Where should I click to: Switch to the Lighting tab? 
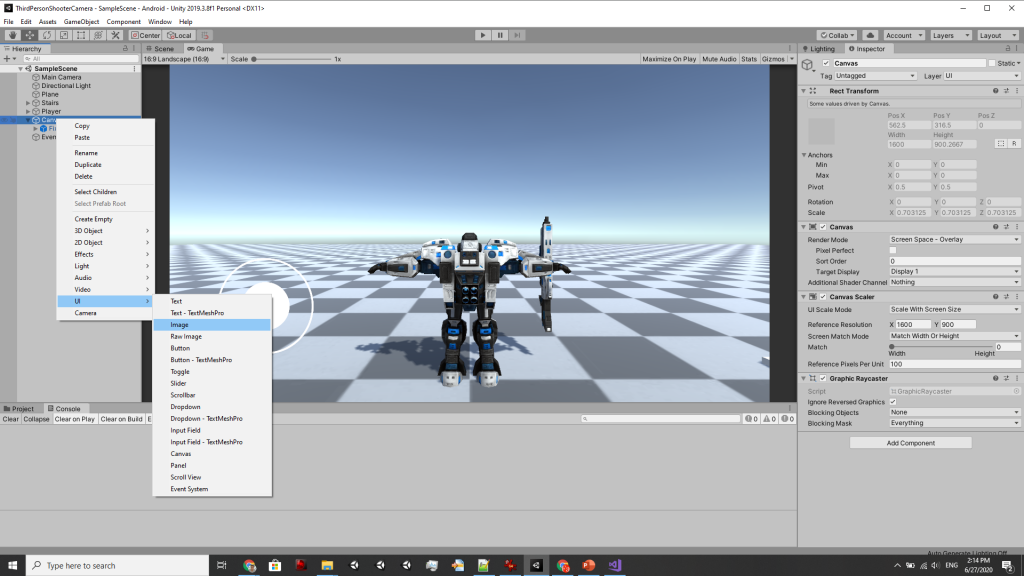pos(818,49)
